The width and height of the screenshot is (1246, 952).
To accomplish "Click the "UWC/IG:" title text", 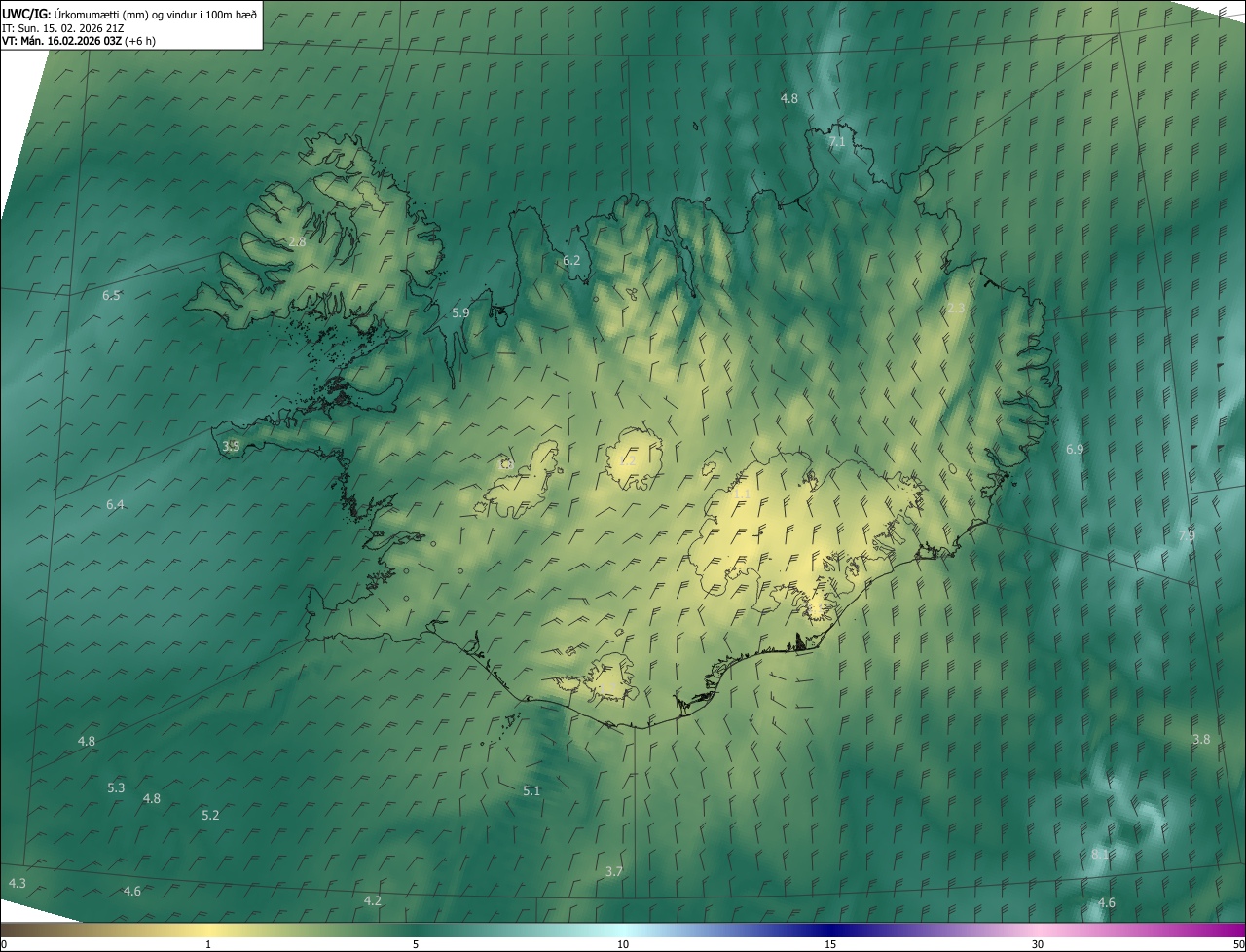I will tap(26, 14).
